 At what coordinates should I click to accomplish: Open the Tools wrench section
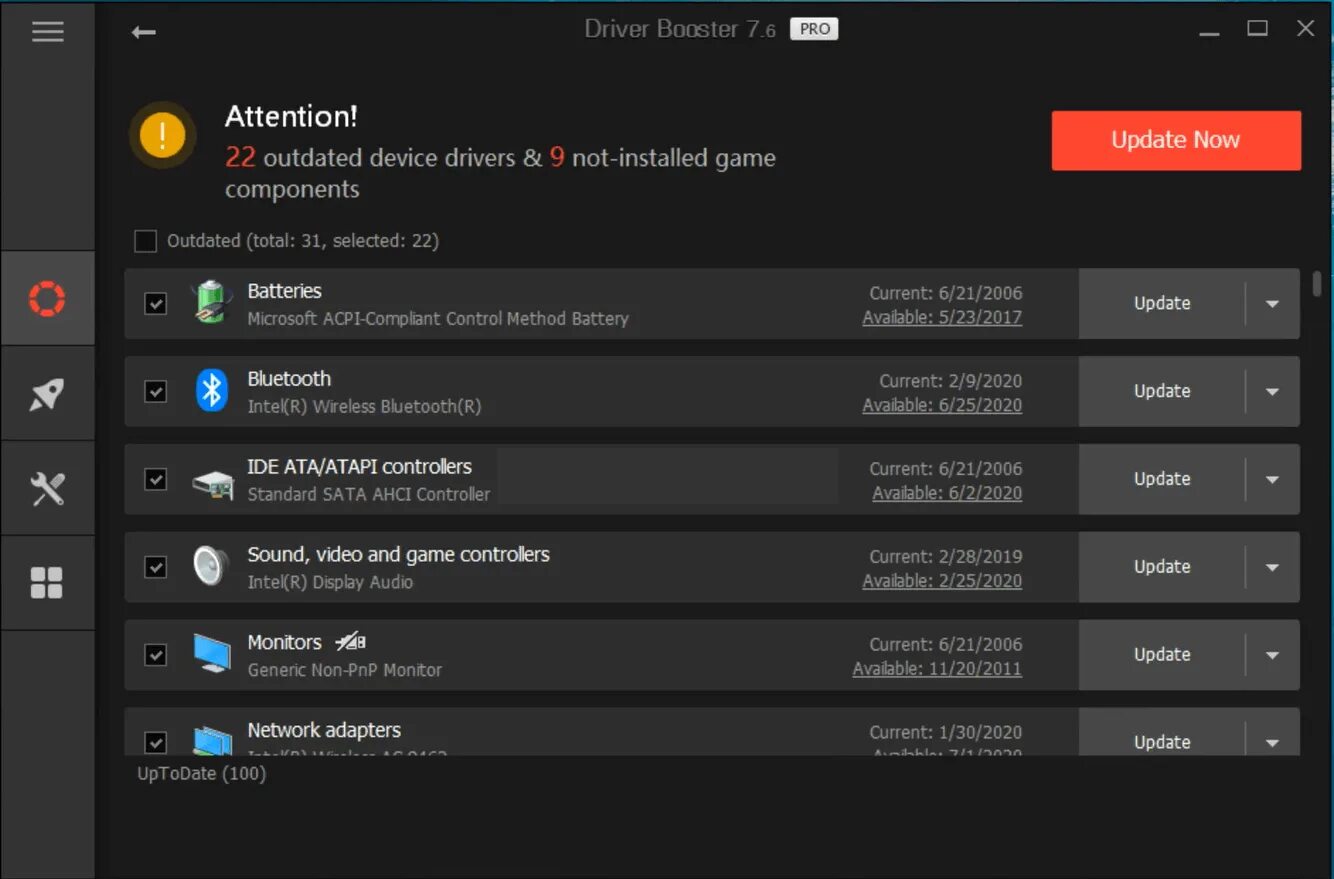point(47,489)
